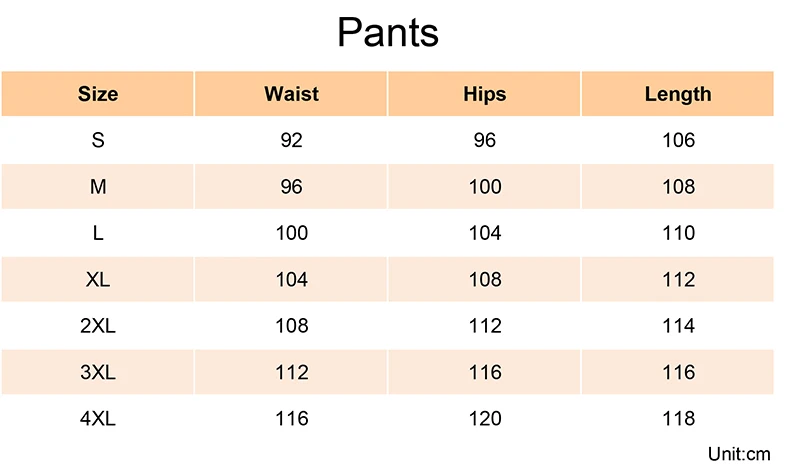Click length value 118 for size 4XL
The image size is (800, 470).
[678, 418]
